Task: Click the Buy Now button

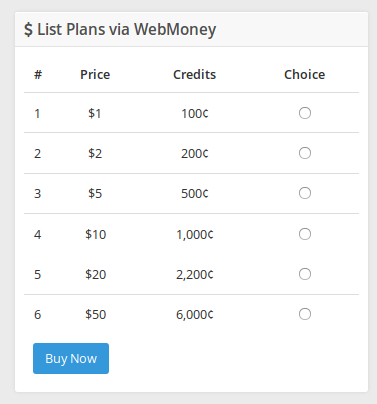Action: pyautogui.click(x=71, y=358)
